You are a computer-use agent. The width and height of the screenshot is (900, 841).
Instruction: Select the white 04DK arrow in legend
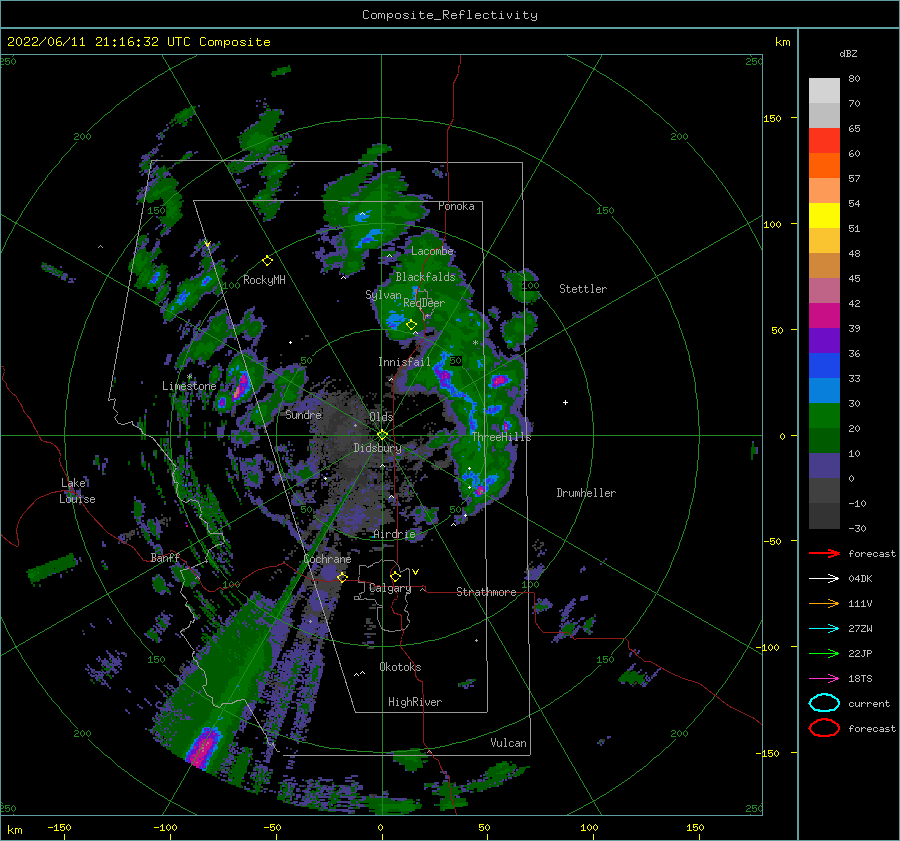(x=824, y=579)
